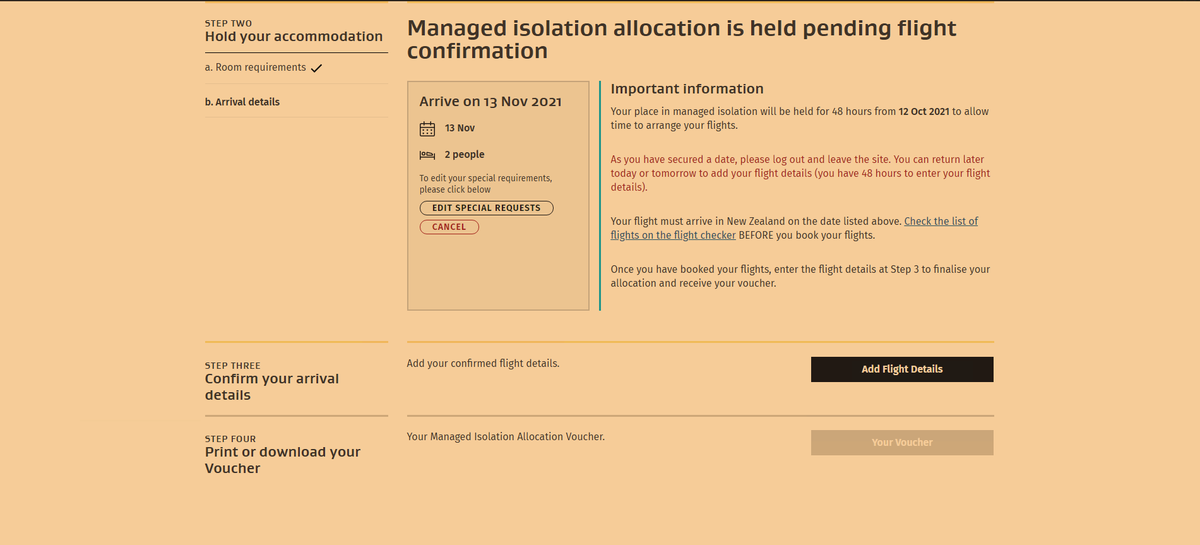Click the STEP THREE label

(x=232, y=366)
